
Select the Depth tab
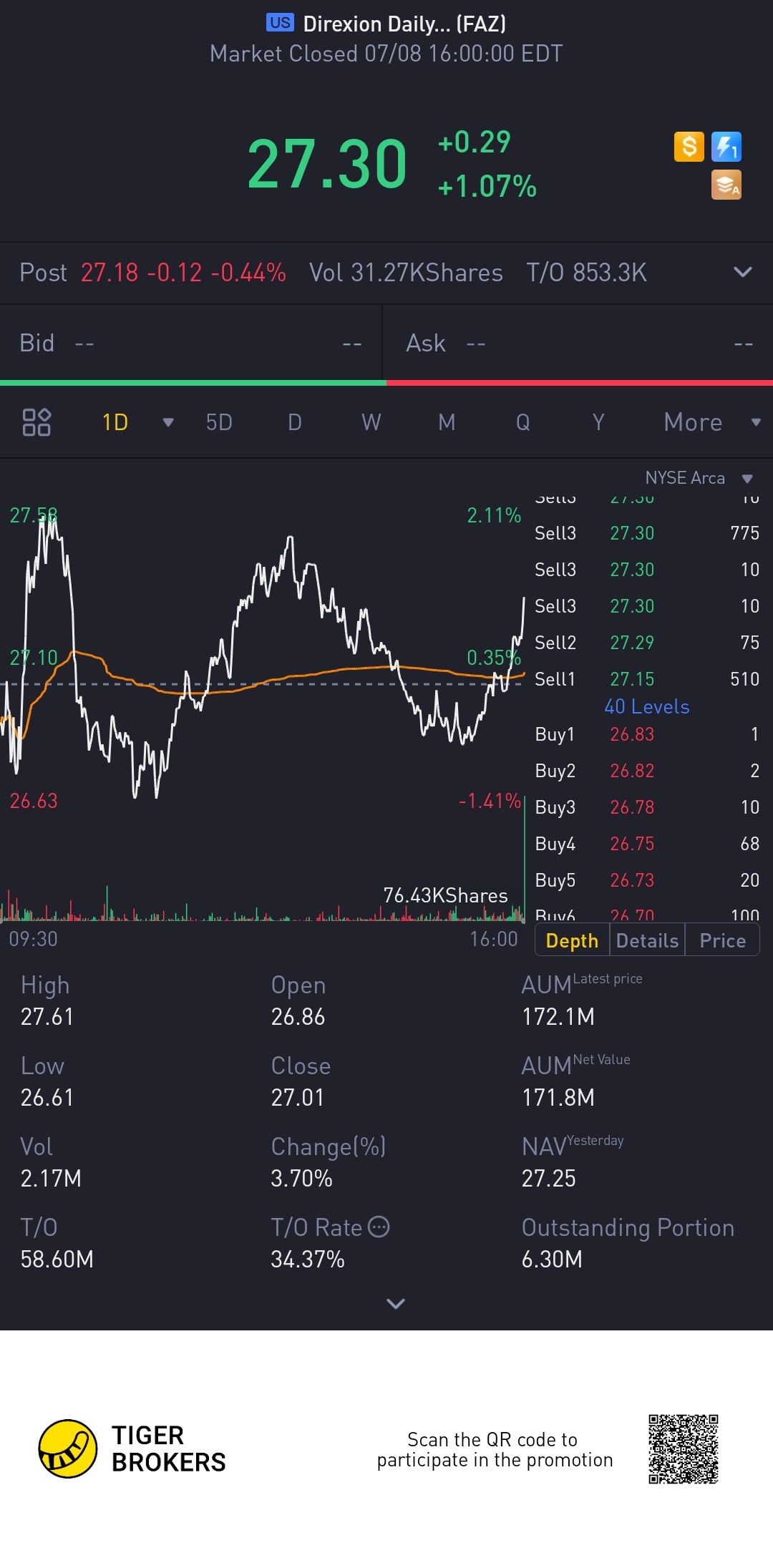(572, 940)
